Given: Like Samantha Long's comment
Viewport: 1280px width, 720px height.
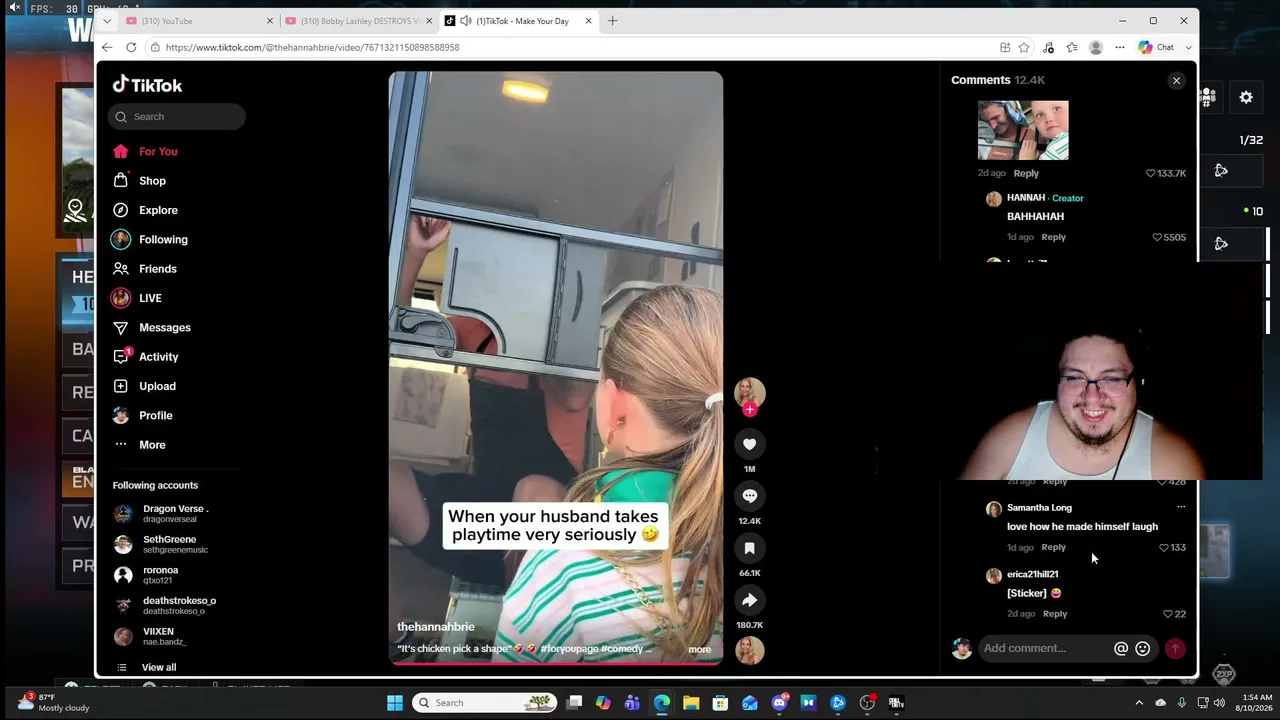Looking at the screenshot, I should click(1164, 548).
